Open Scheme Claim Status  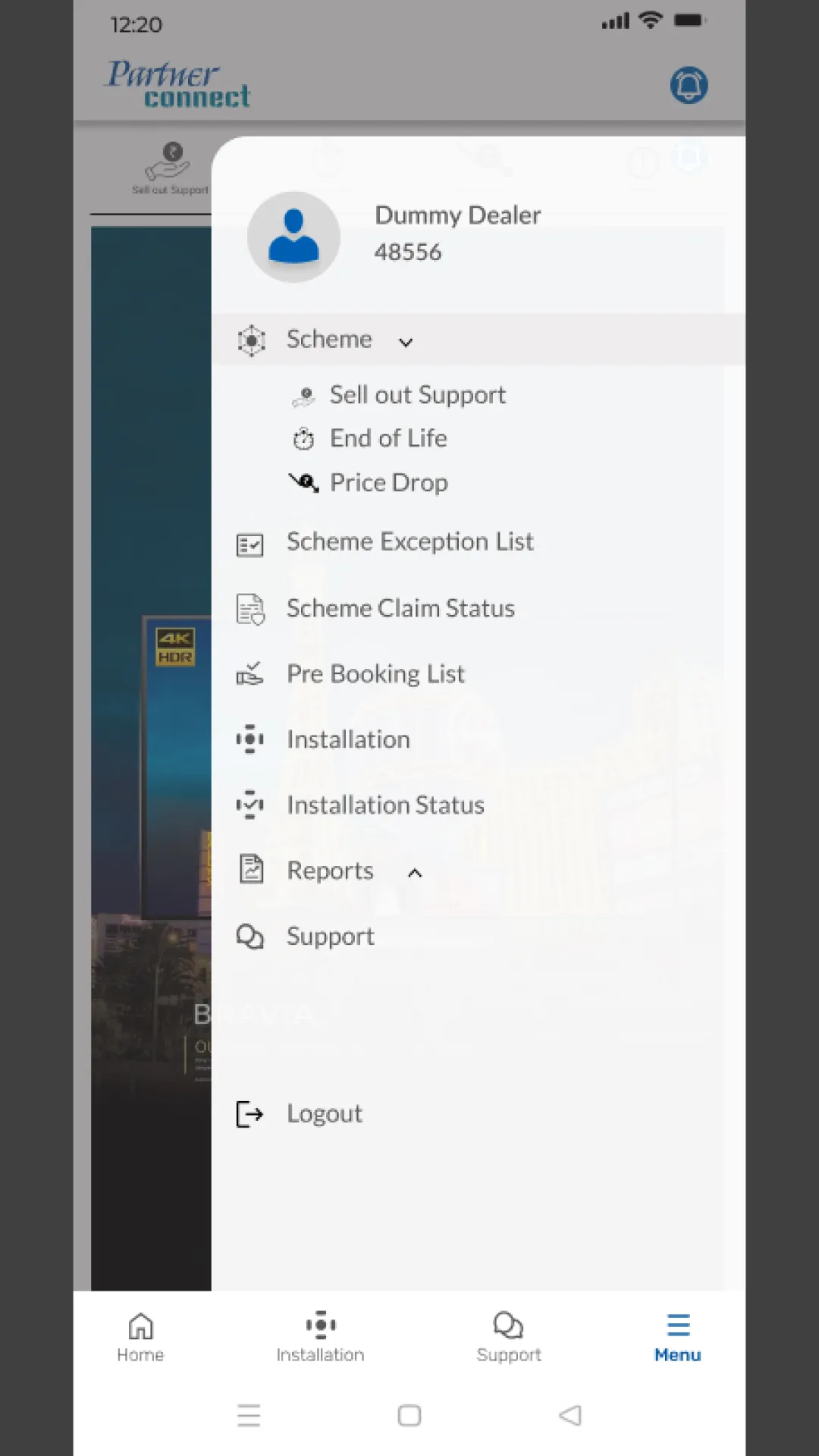tap(400, 608)
